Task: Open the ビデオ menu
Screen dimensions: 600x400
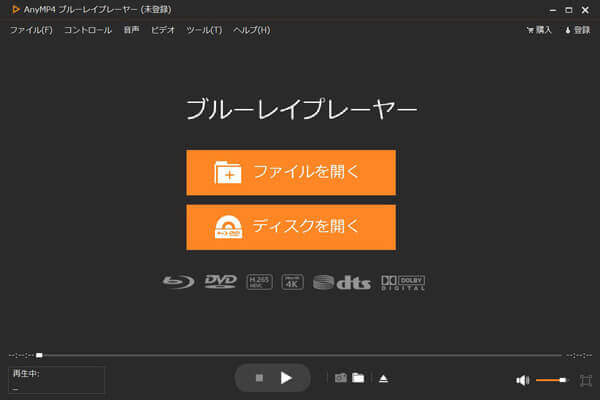Action: (x=162, y=30)
